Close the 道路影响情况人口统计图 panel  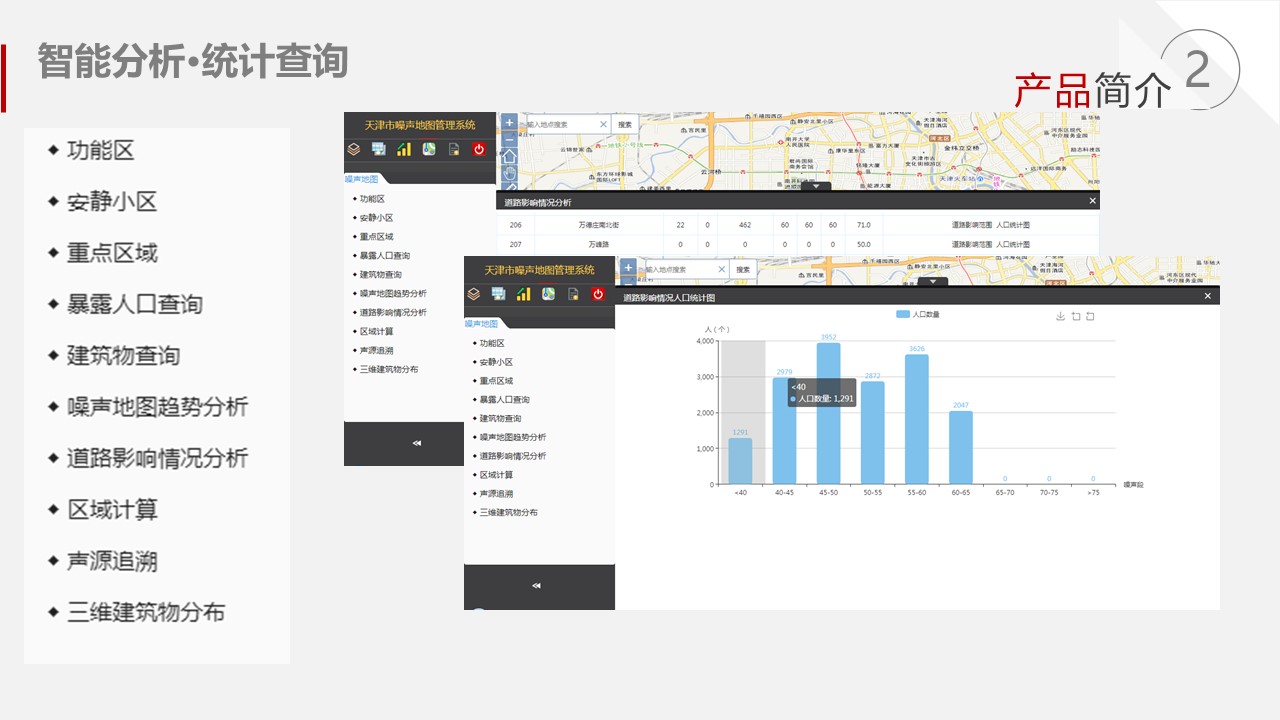tap(1207, 297)
